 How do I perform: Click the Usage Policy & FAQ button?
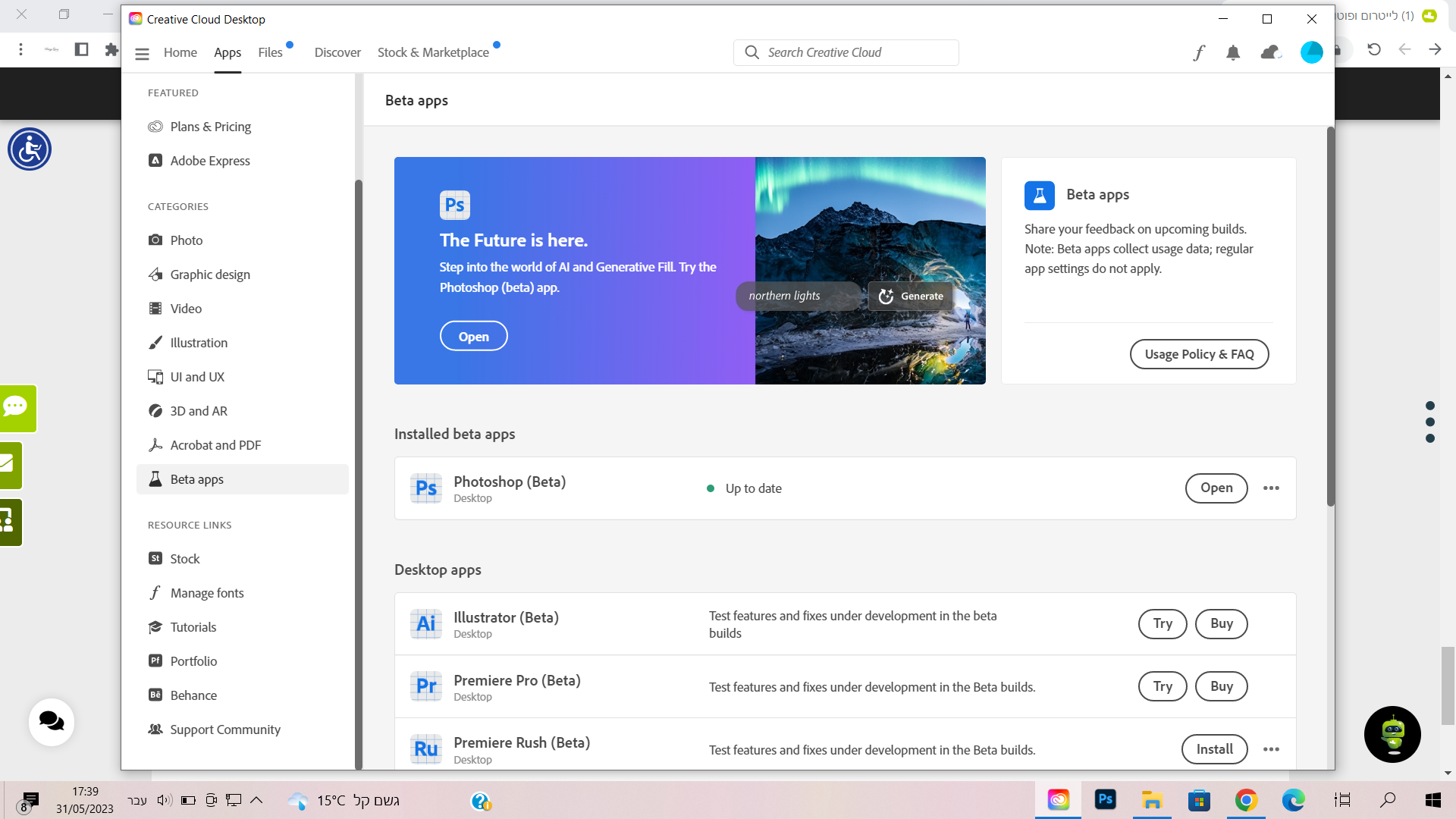pos(1199,354)
